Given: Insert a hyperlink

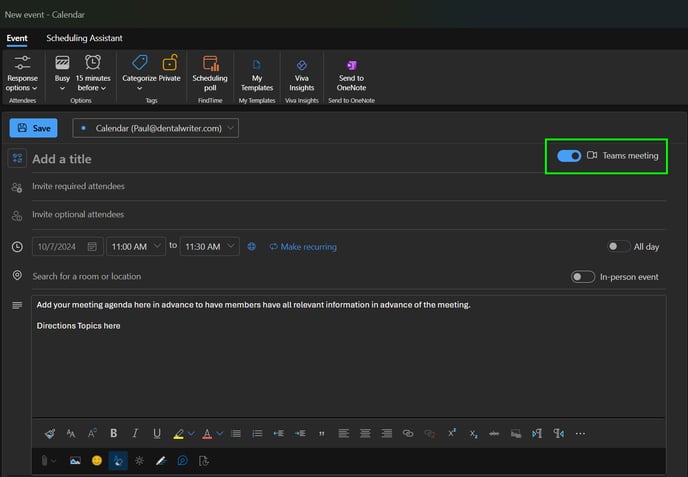Looking at the screenshot, I should tap(408, 434).
